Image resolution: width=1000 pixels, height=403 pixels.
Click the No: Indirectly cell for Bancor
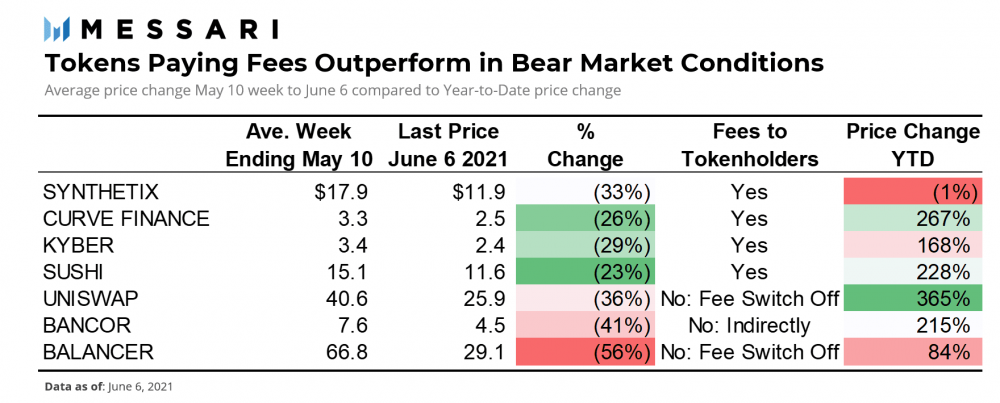click(750, 325)
